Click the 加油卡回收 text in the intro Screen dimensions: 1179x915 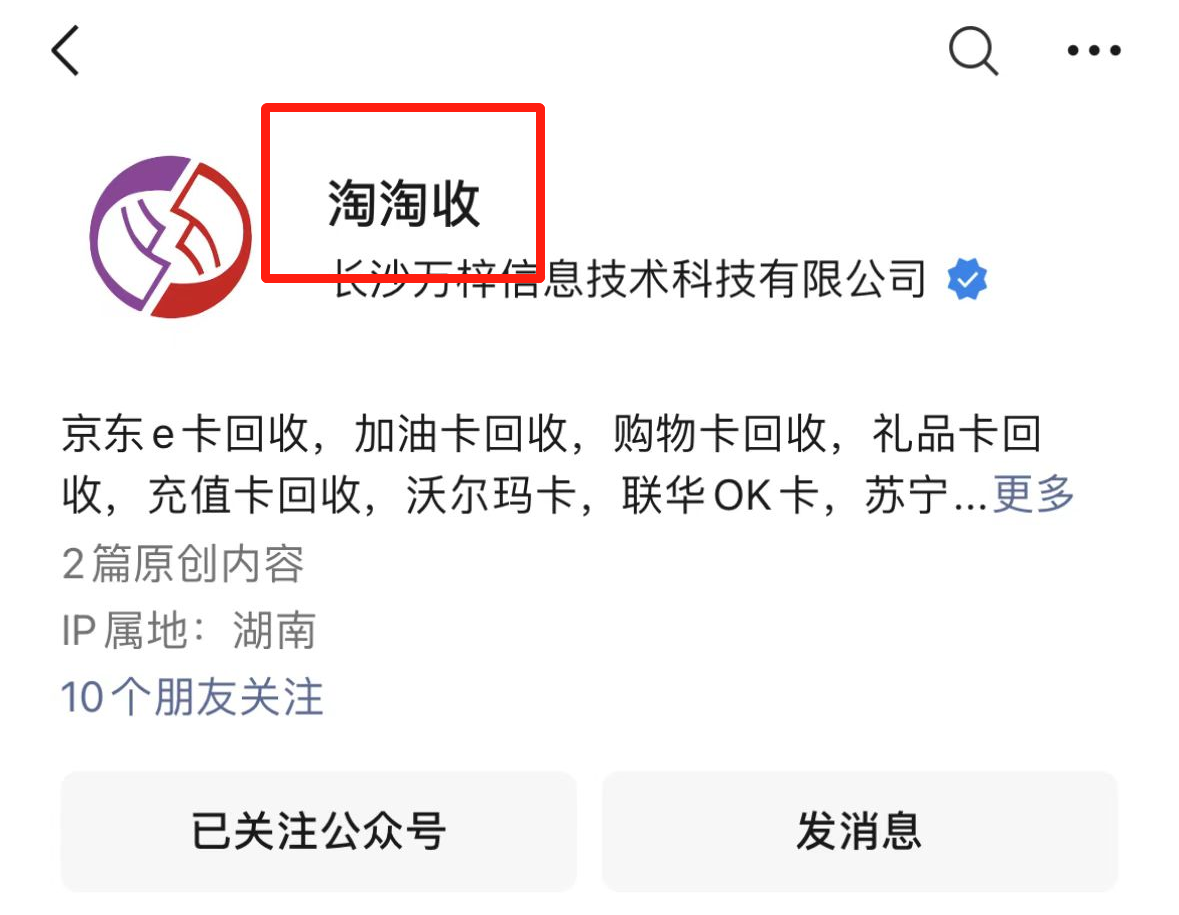tap(461, 434)
